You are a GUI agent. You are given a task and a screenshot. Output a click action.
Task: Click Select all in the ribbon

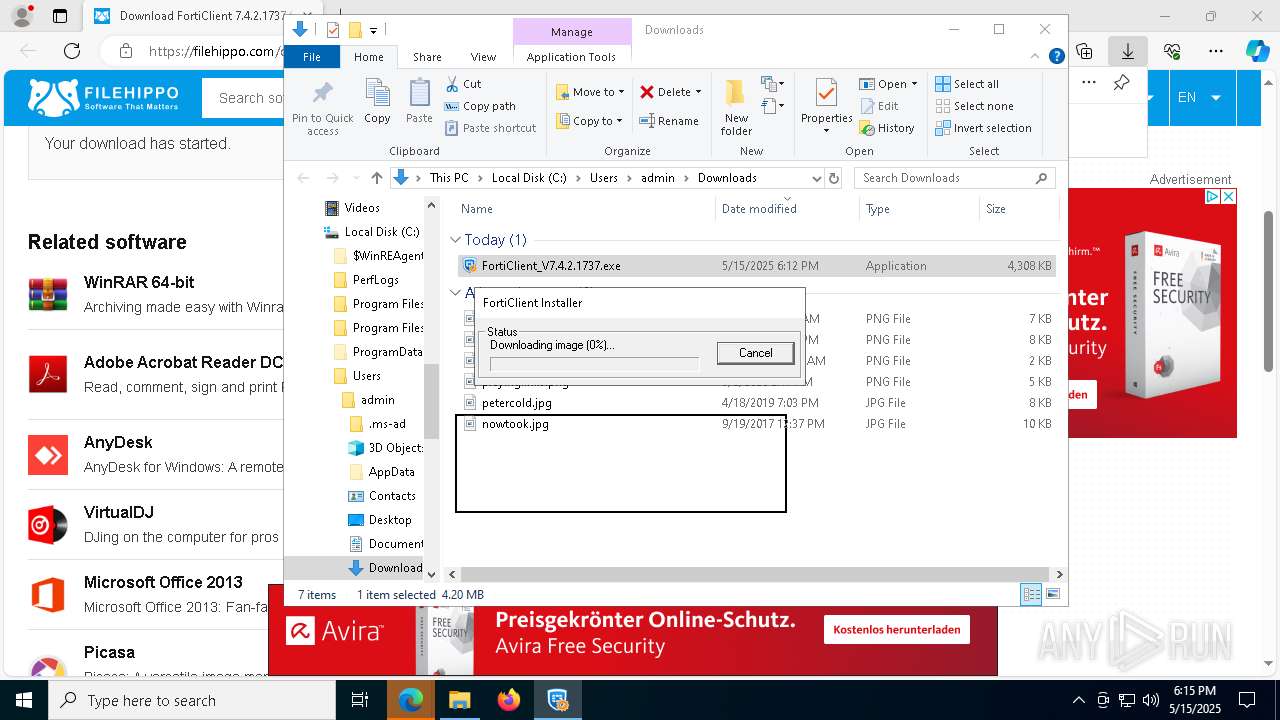pyautogui.click(x=967, y=84)
